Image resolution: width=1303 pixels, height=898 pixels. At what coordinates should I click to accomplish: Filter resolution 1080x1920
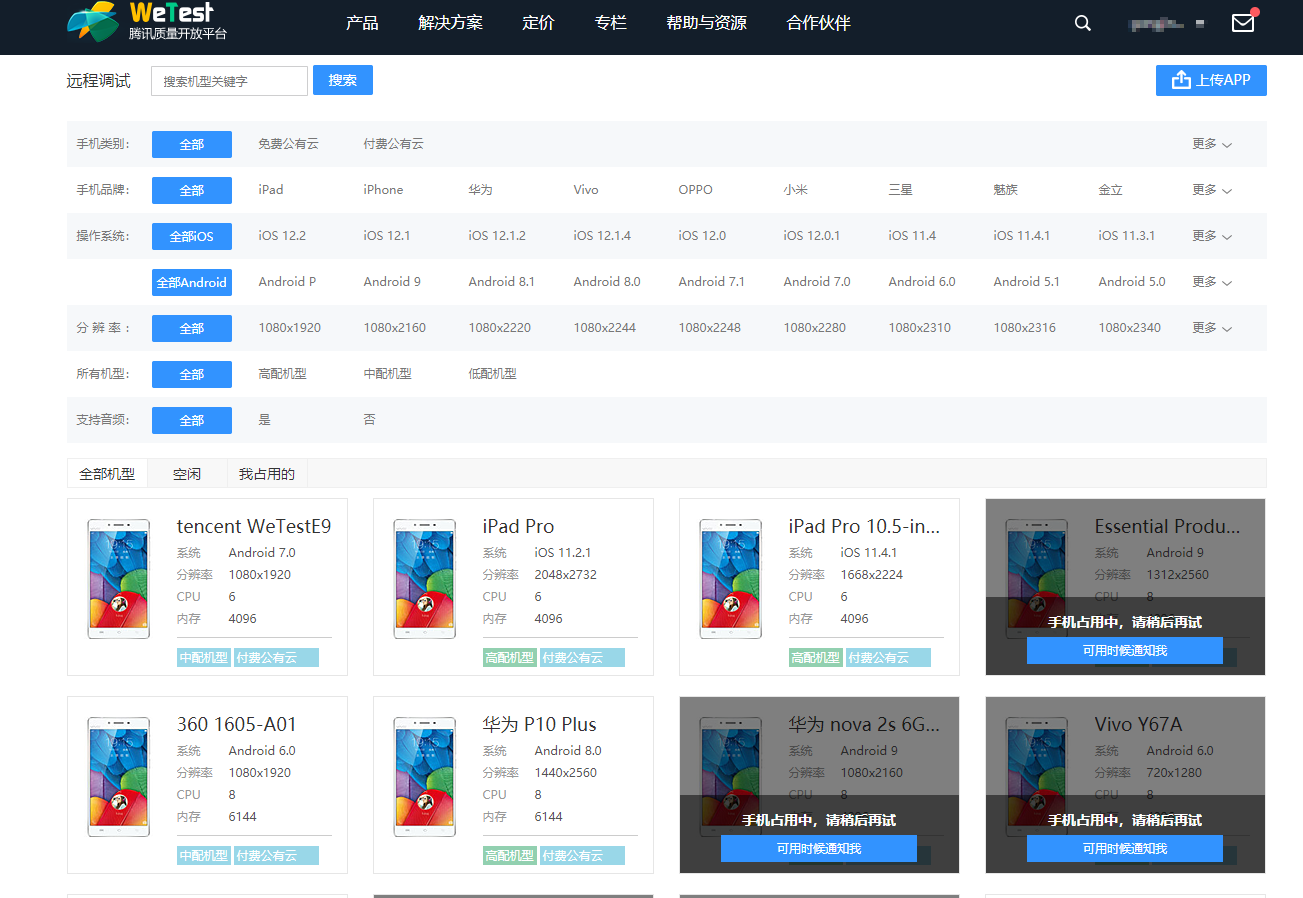point(290,328)
